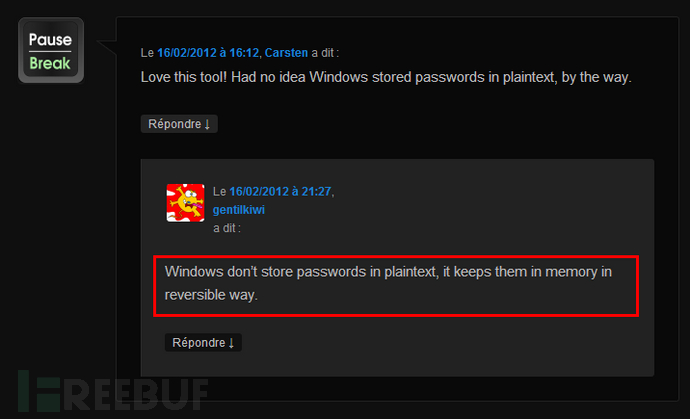This screenshot has height=419, width=690.
Task: Click the speech bubble pointer near avatar
Action: 107,48
